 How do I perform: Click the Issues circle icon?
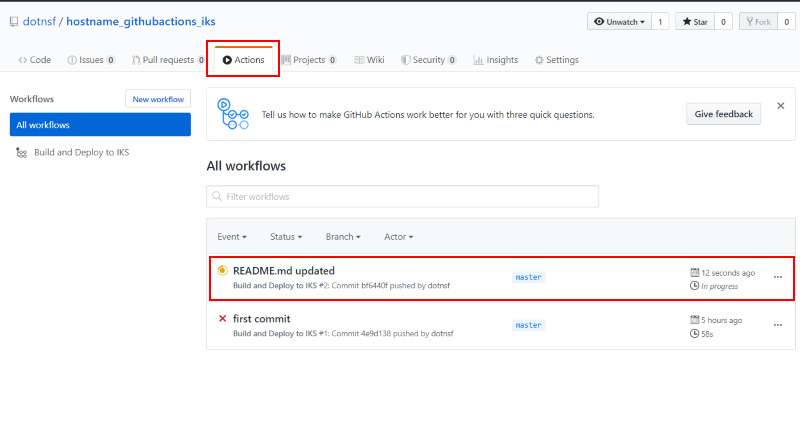pos(72,60)
